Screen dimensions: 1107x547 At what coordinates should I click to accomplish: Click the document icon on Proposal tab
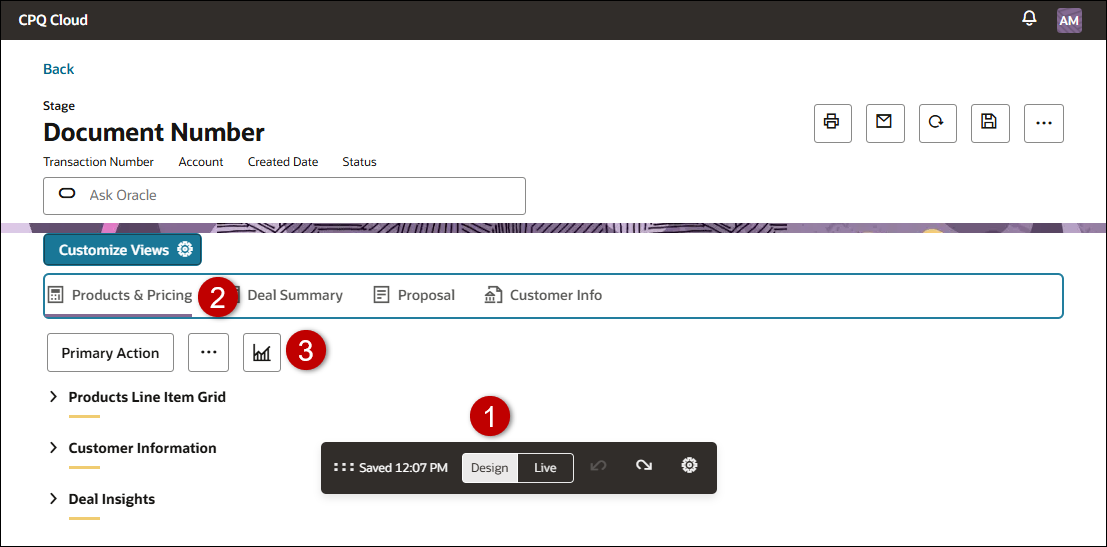(381, 295)
